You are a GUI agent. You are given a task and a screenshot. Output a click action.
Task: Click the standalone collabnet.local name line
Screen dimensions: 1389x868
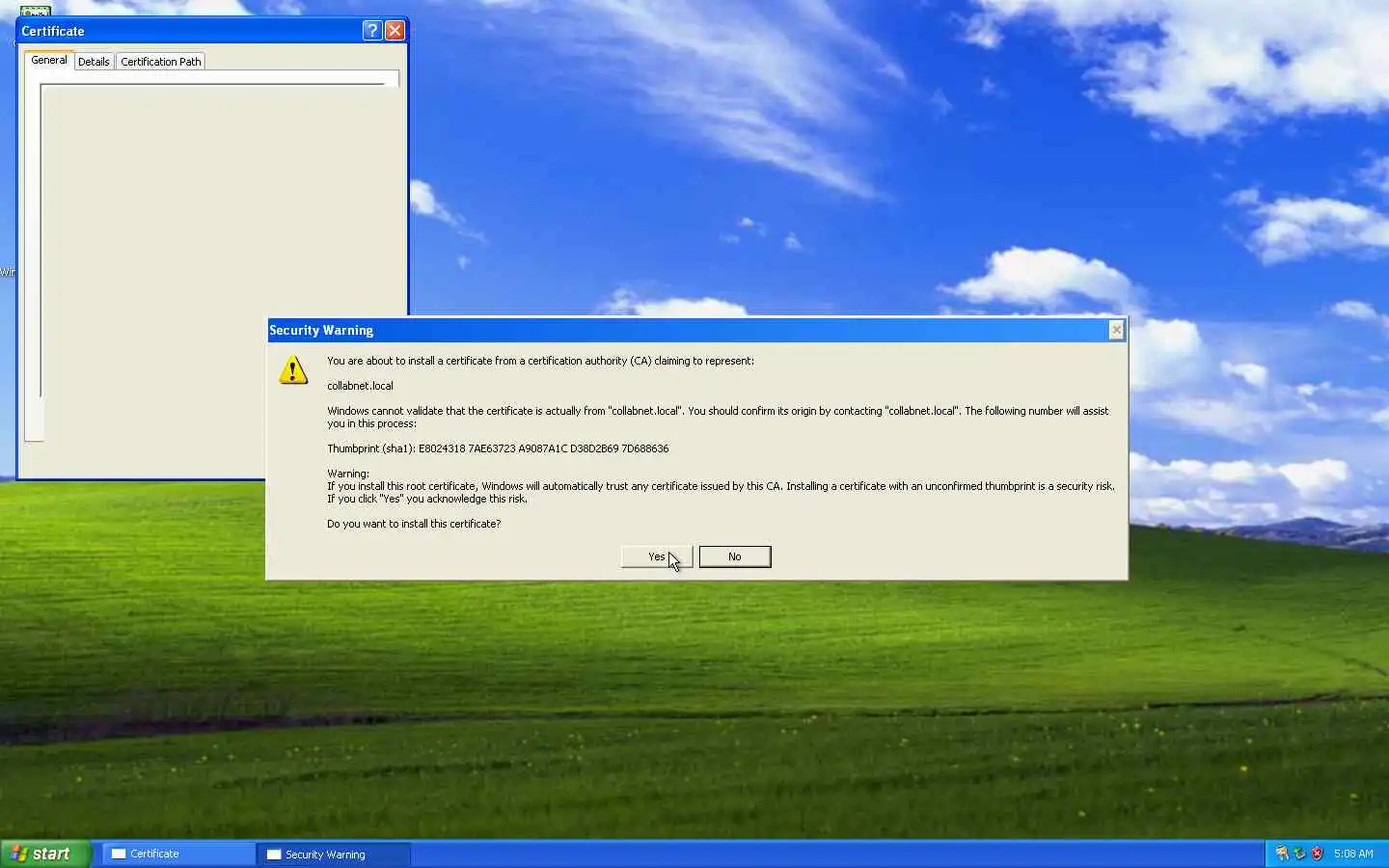tap(360, 386)
